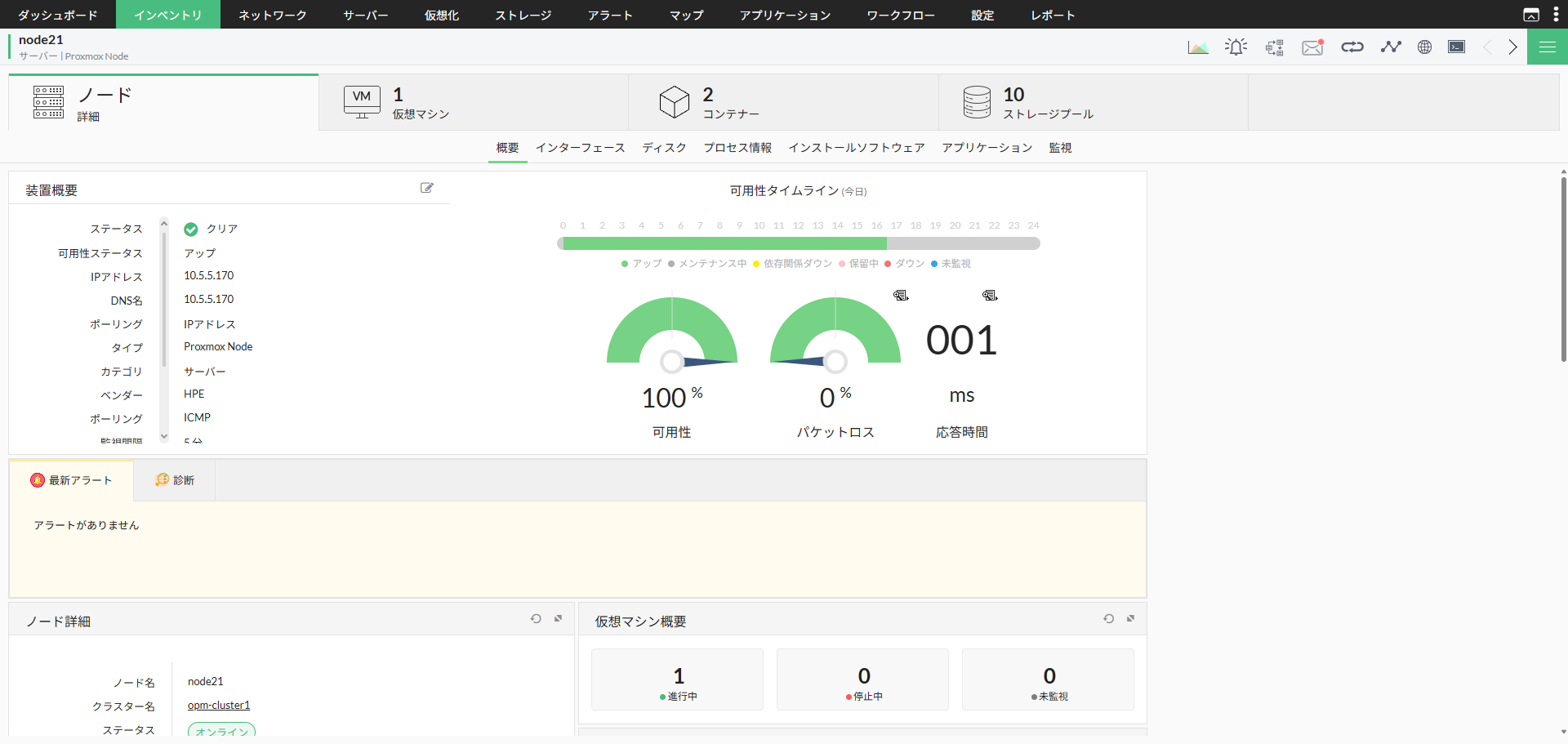1568x744 pixels.
Task: Click the response time settings icon
Action: coord(990,296)
